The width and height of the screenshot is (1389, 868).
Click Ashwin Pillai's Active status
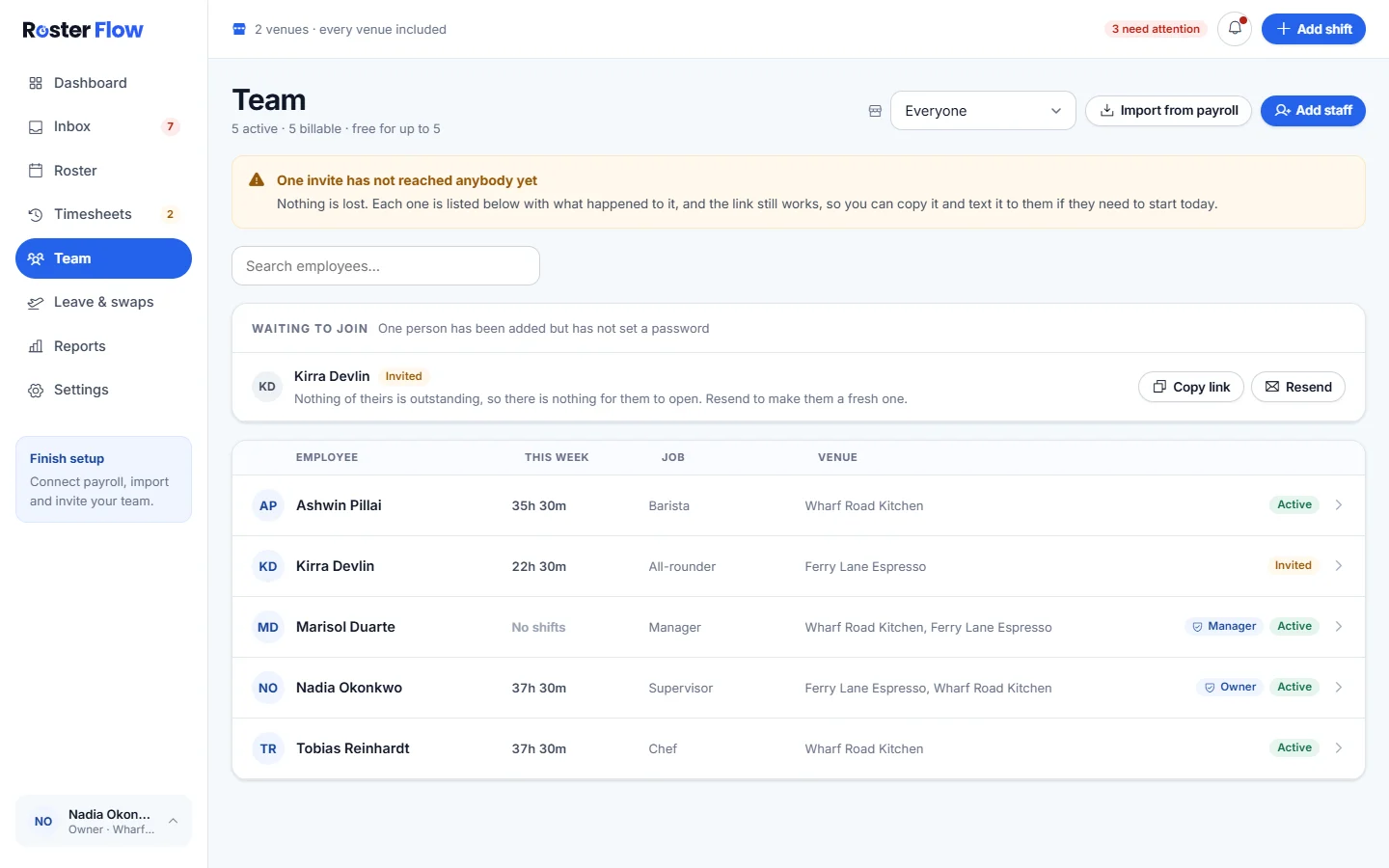[1294, 504]
